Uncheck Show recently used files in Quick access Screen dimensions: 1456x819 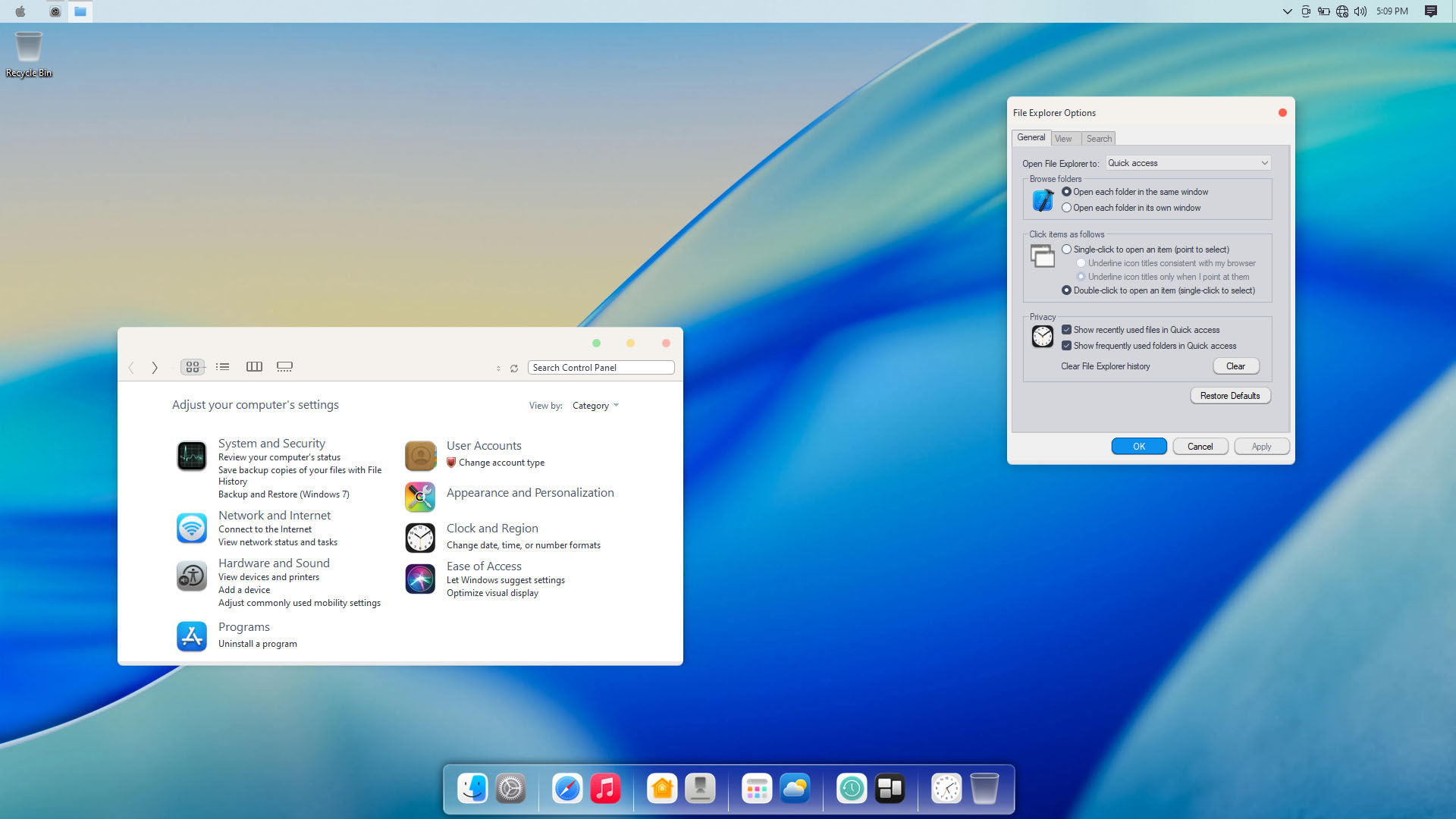click(x=1066, y=330)
